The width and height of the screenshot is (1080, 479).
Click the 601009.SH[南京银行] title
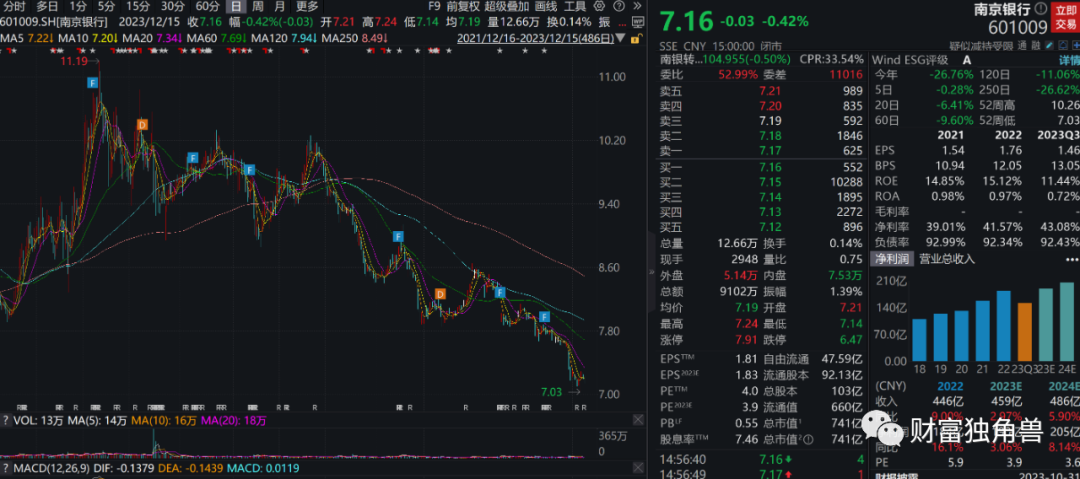(x=53, y=22)
